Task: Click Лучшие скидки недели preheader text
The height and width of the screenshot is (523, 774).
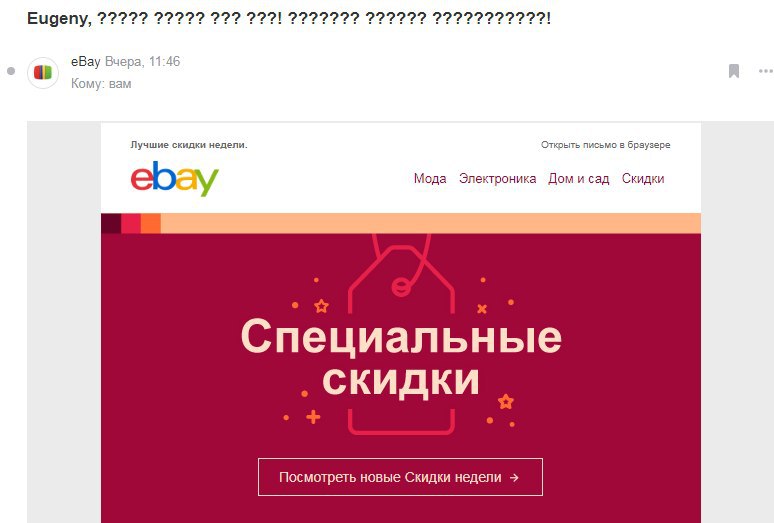Action: click(x=189, y=145)
